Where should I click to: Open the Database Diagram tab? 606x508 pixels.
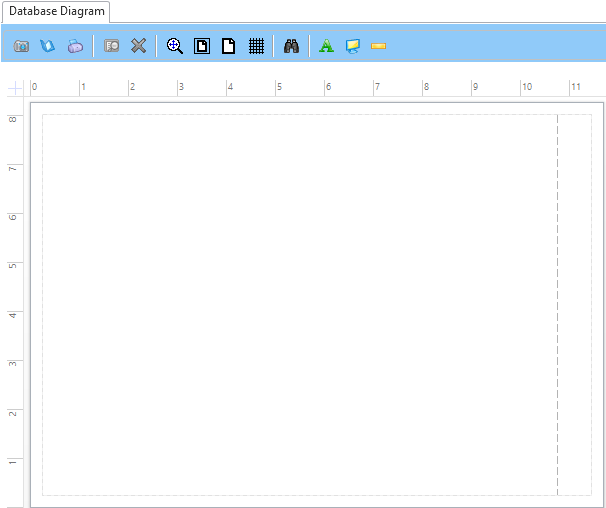[56, 12]
